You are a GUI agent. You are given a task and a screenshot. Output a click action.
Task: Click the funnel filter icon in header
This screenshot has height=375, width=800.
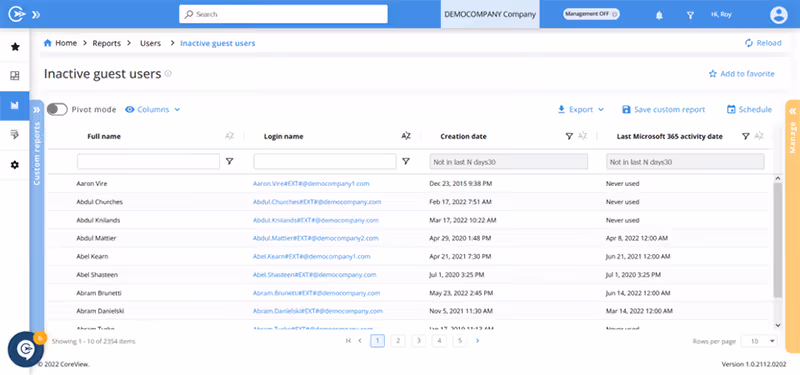click(690, 15)
